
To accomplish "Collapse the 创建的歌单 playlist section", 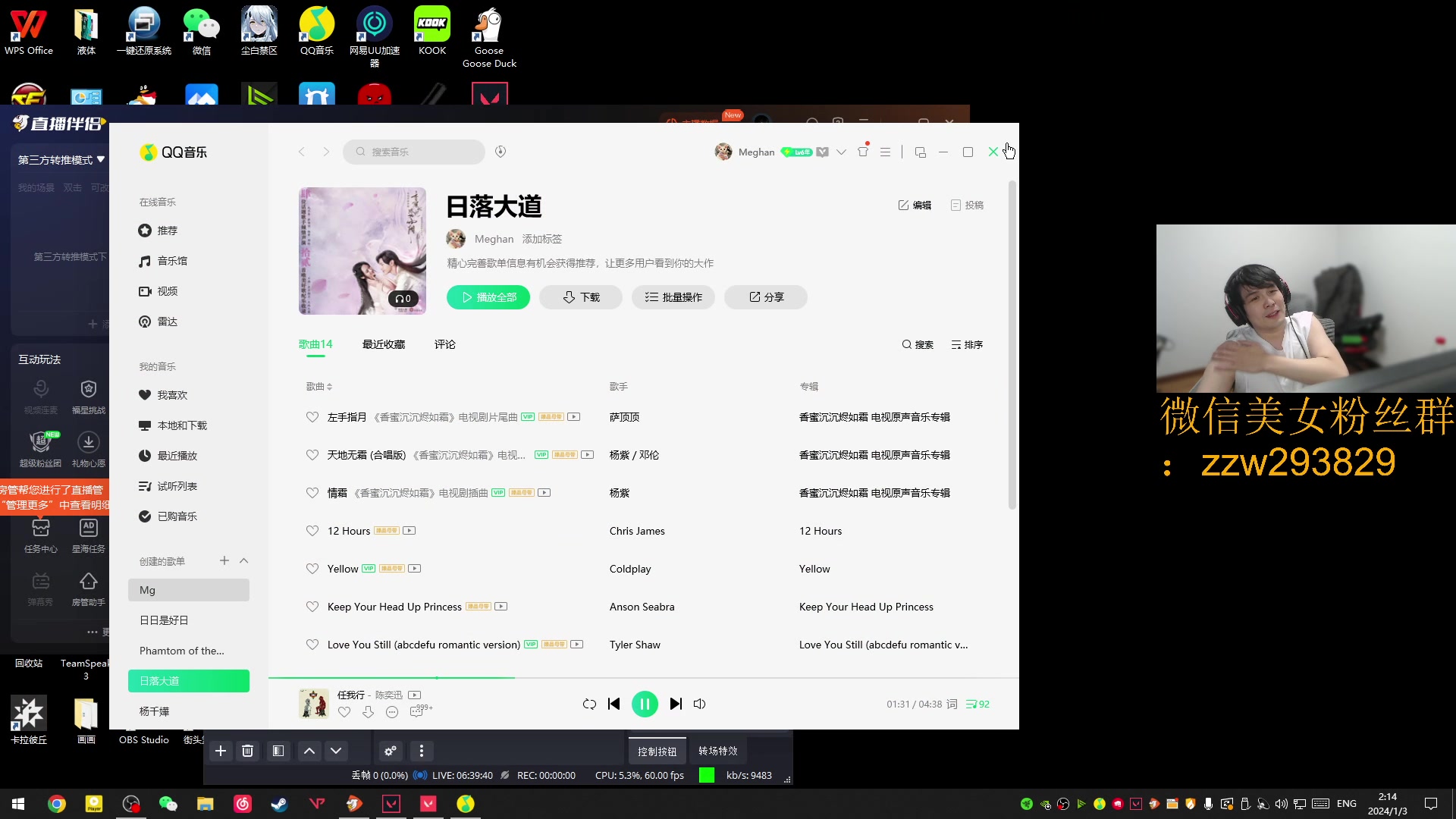I will [244, 560].
